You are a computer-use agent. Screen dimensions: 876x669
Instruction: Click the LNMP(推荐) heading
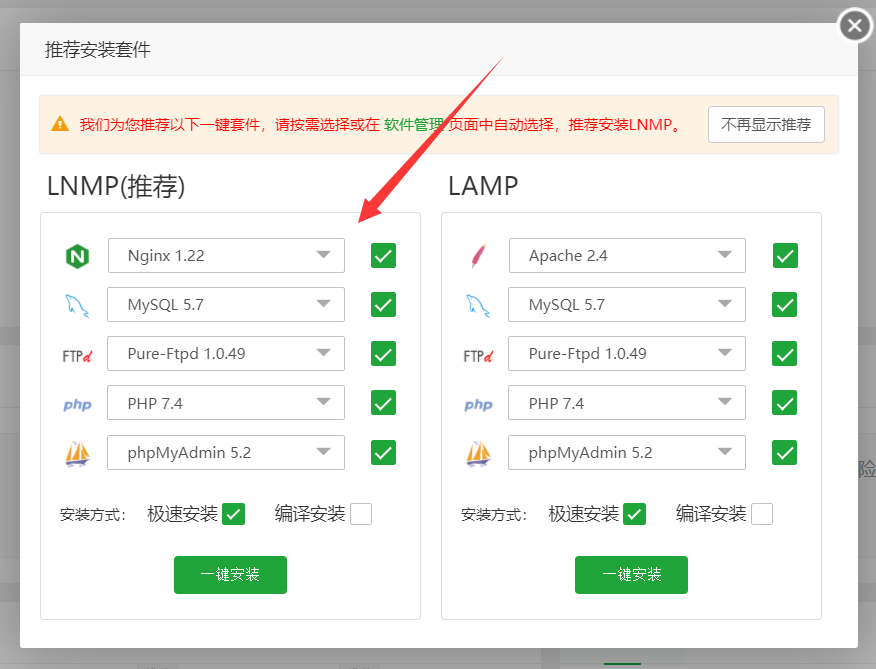click(x=116, y=186)
